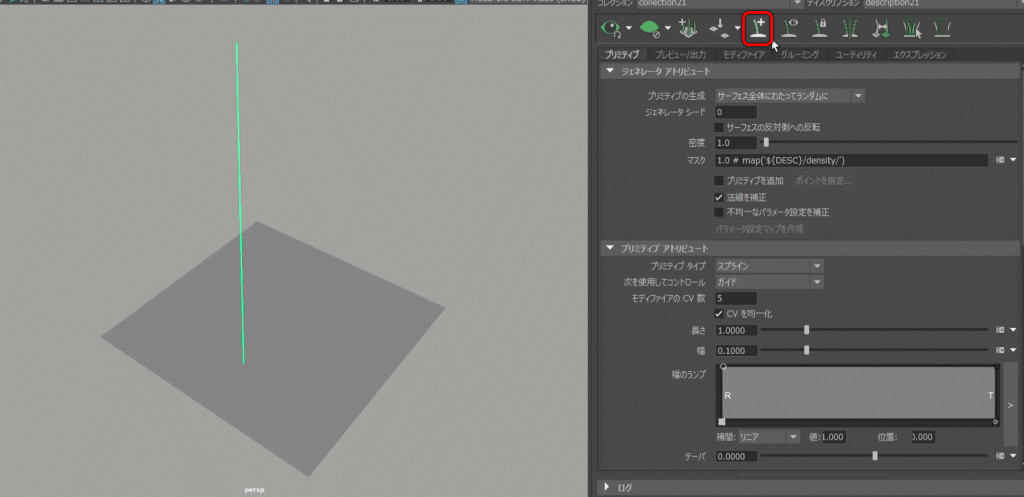Click the green clear preview leaf icon
1024x497 pixels.
tap(650, 29)
